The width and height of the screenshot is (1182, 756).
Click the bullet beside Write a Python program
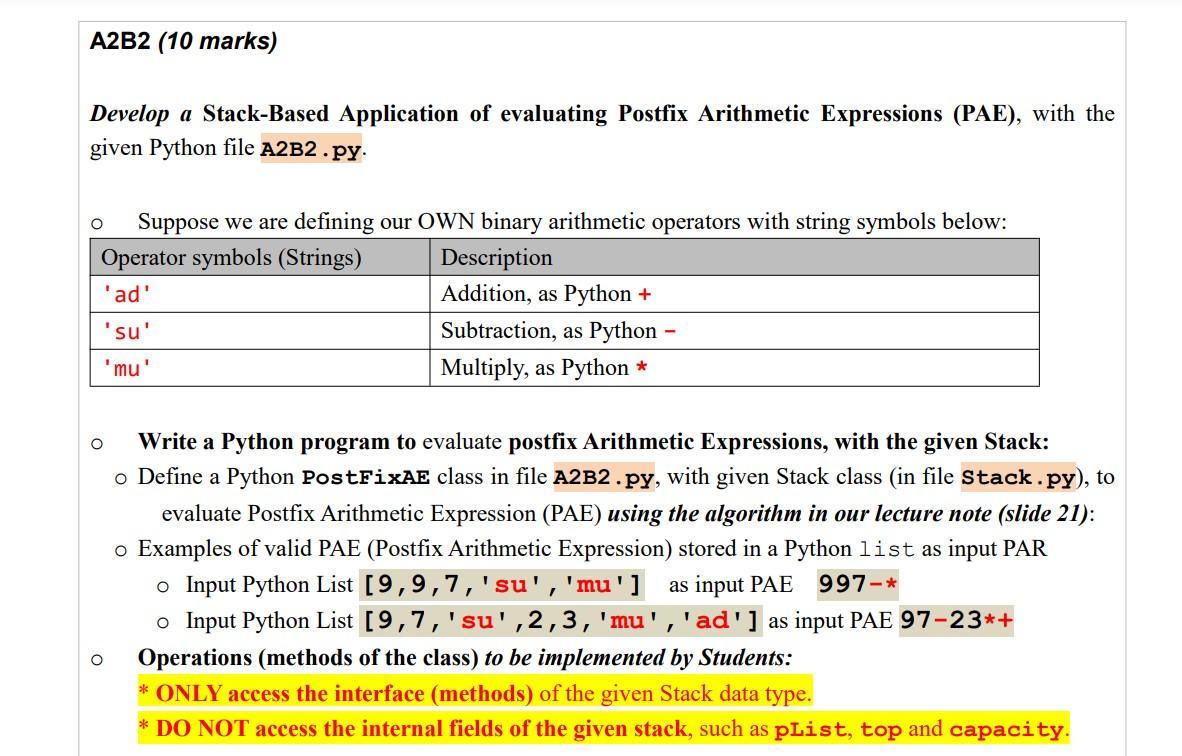[96, 442]
